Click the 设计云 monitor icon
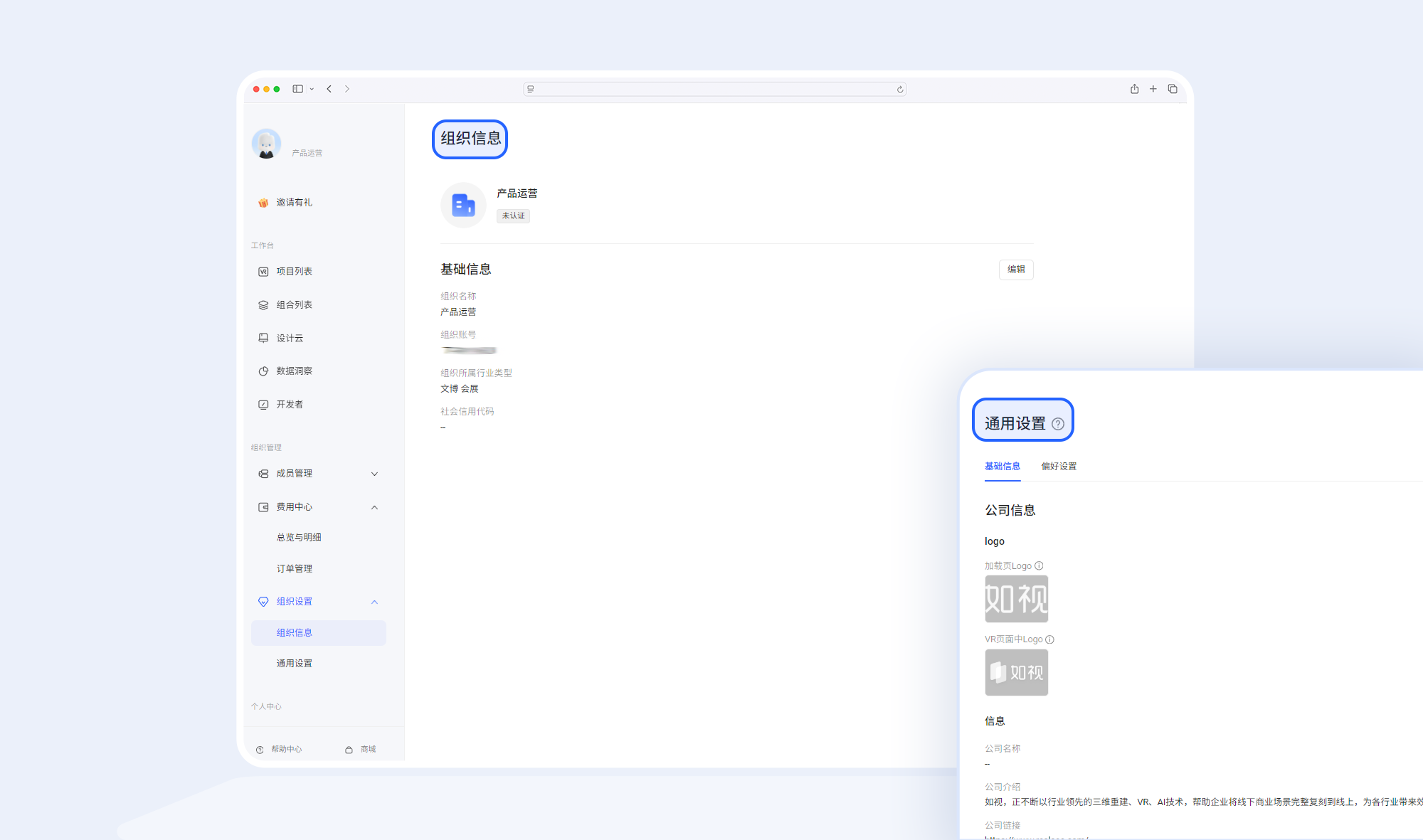Viewport: 1423px width, 840px height. coord(263,338)
